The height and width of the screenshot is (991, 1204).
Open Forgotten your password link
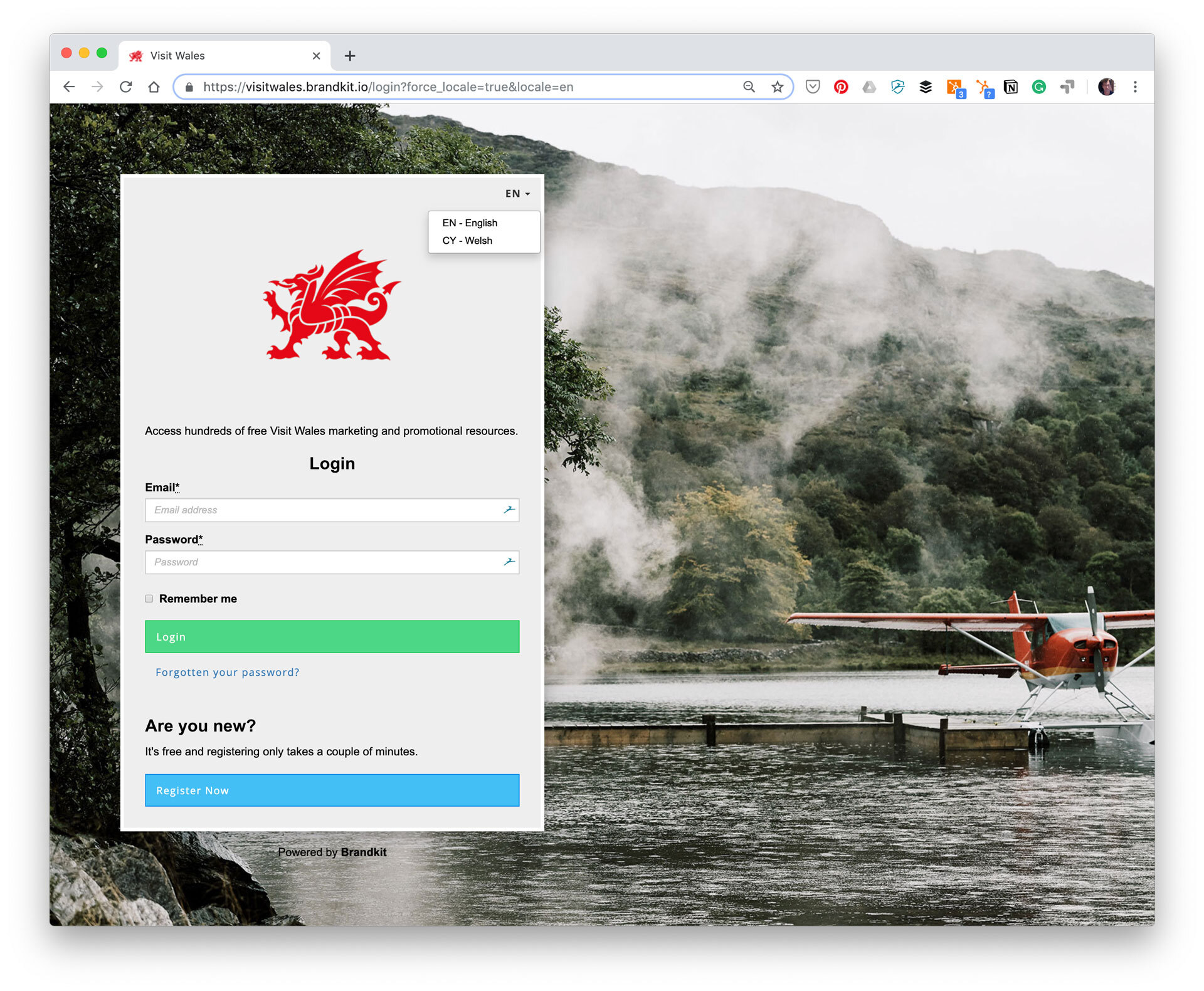click(x=227, y=672)
